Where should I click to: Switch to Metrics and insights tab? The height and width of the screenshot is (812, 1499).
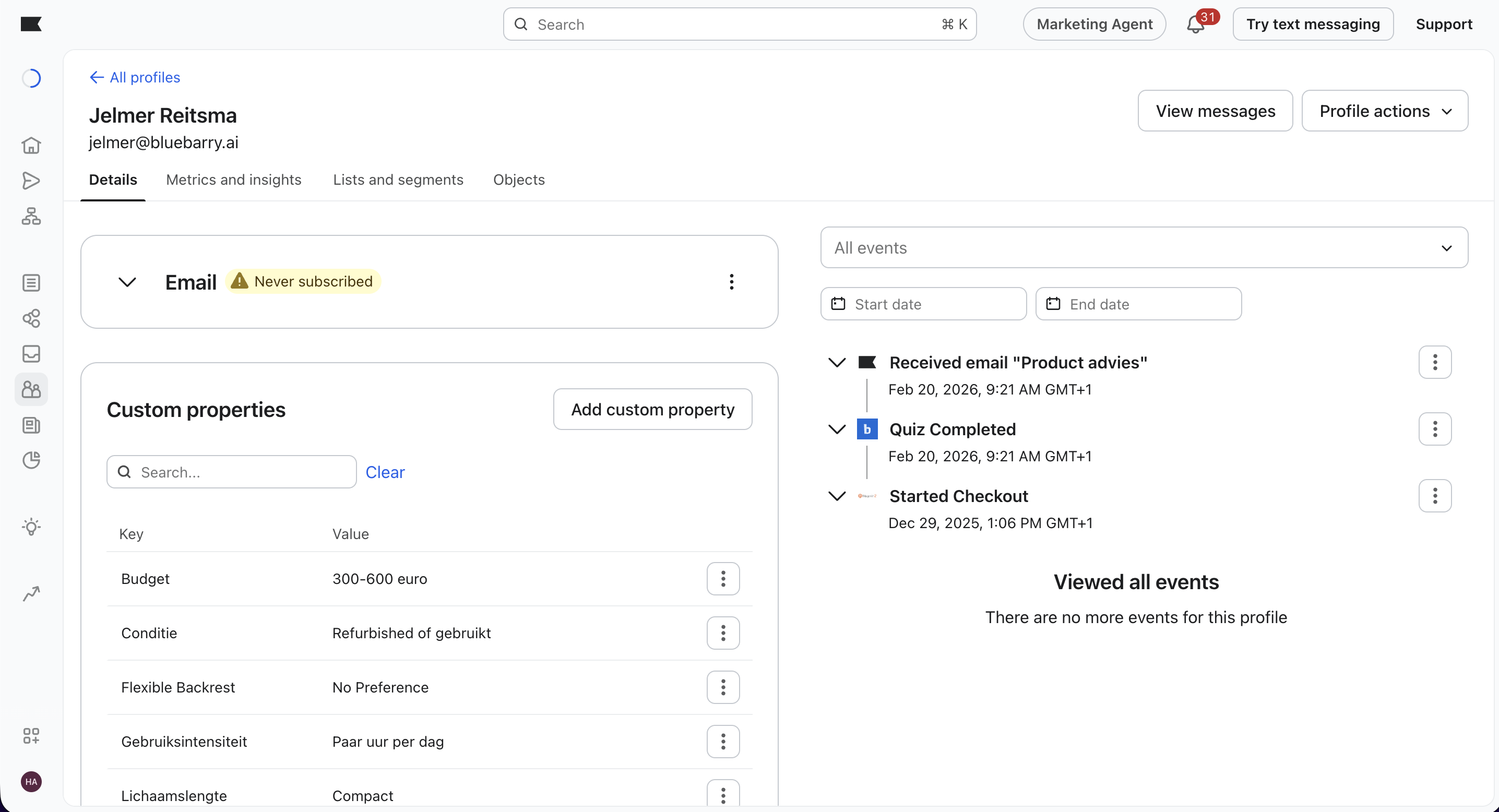click(233, 180)
